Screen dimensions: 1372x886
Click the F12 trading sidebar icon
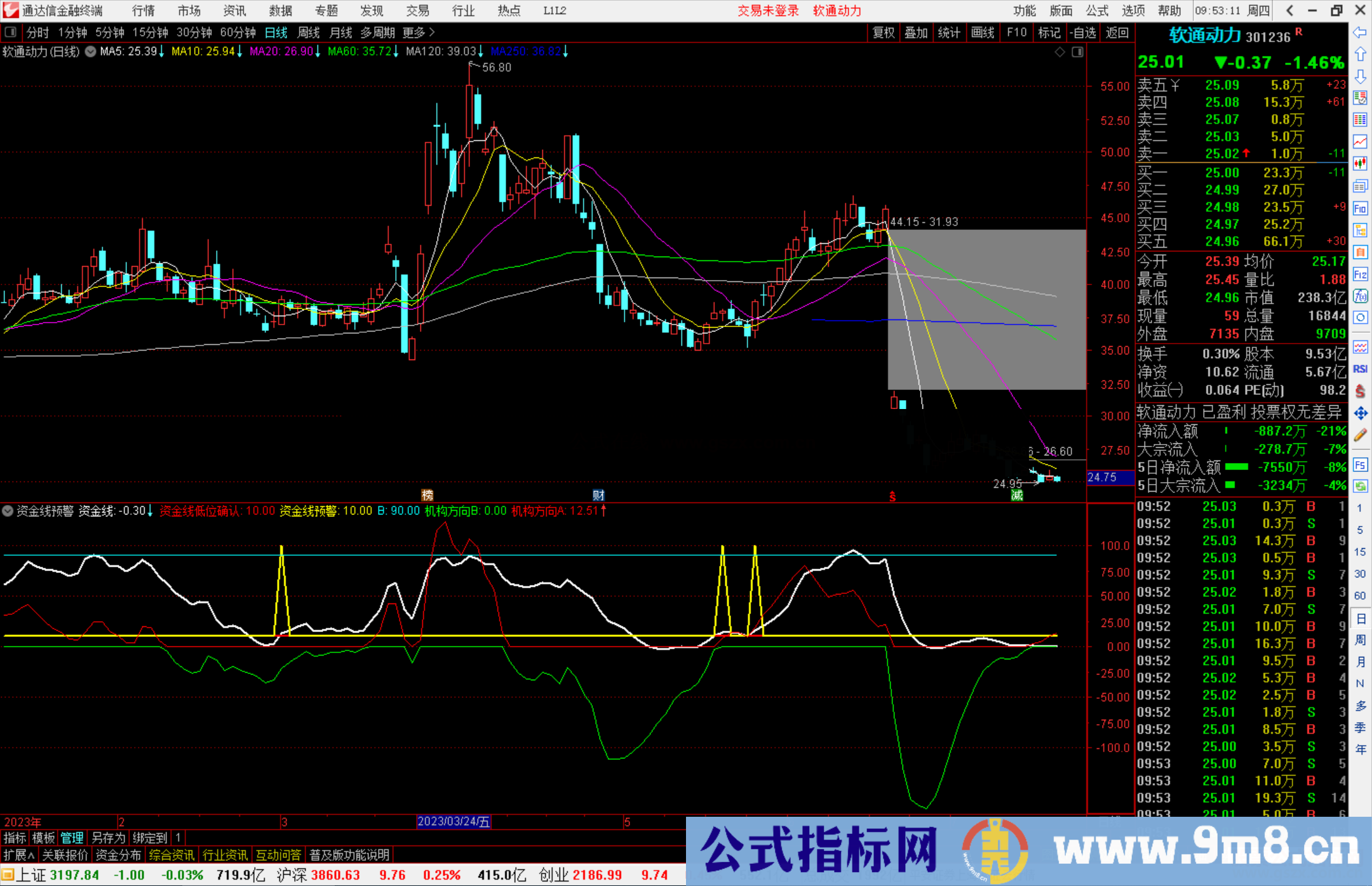(1360, 274)
